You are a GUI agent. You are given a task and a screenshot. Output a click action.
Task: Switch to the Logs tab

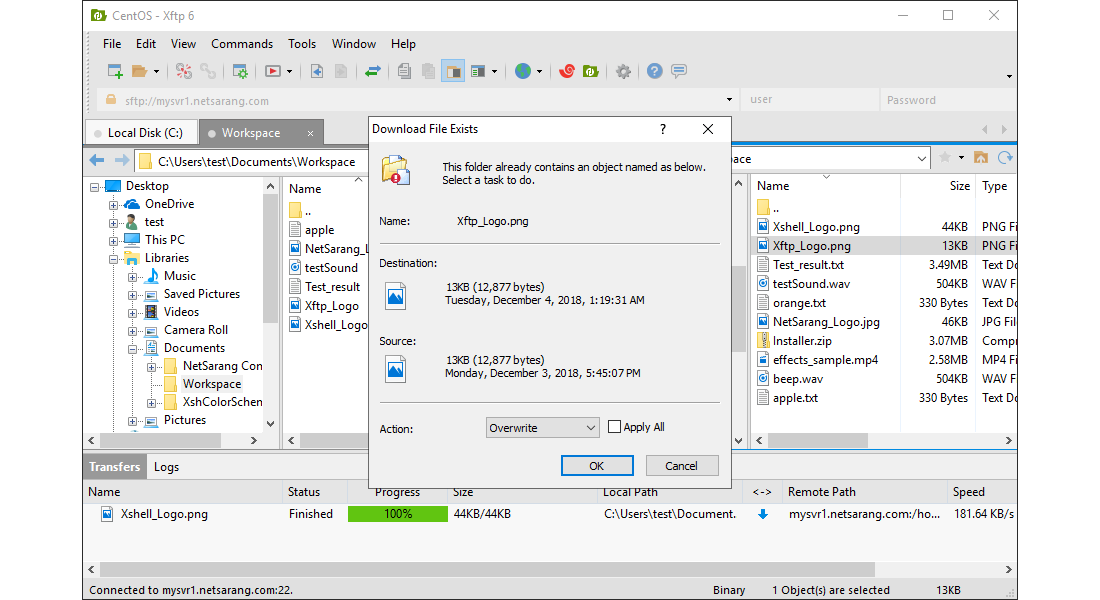click(x=166, y=467)
